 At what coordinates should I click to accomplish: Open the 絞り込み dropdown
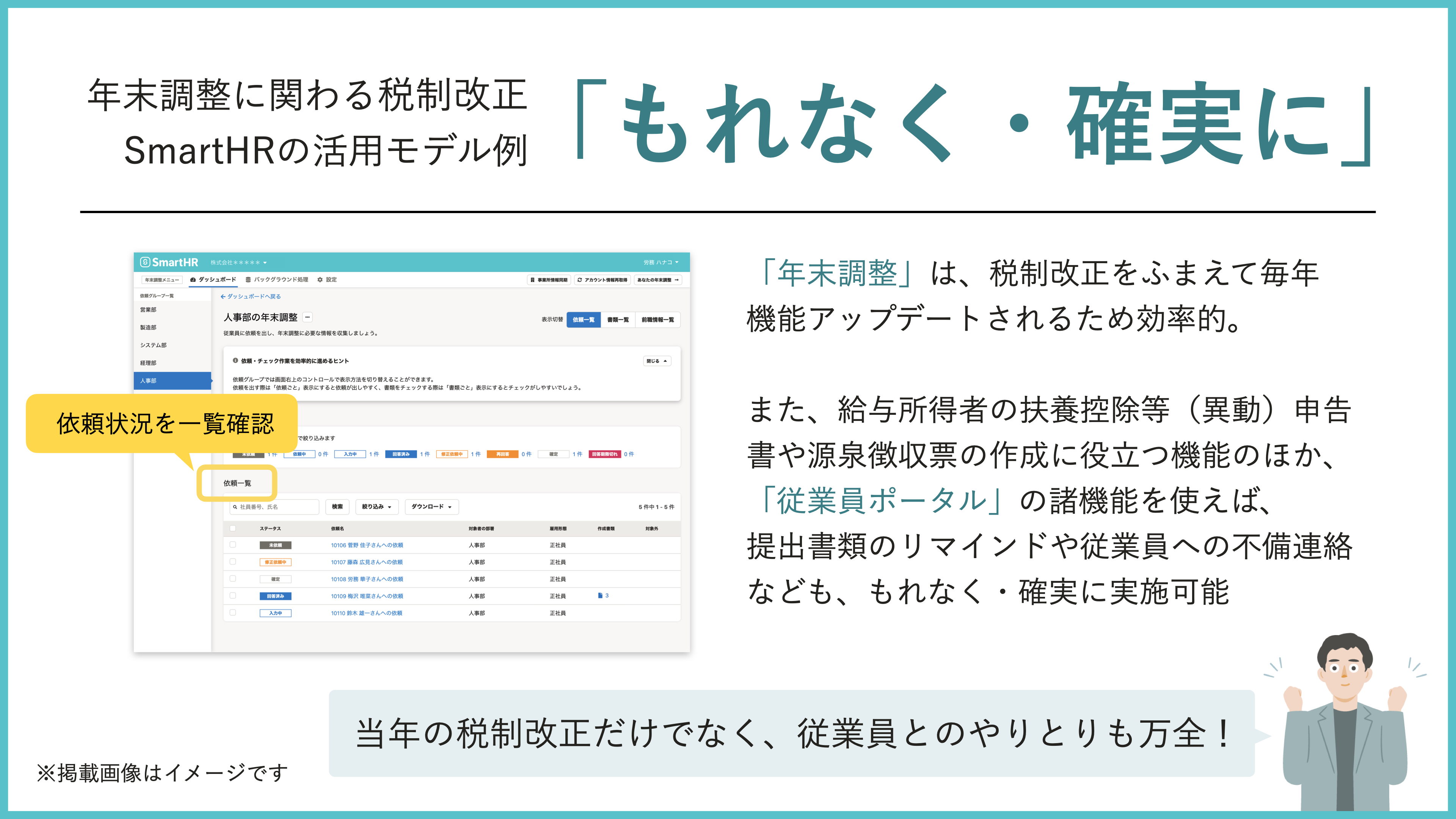coord(377,507)
